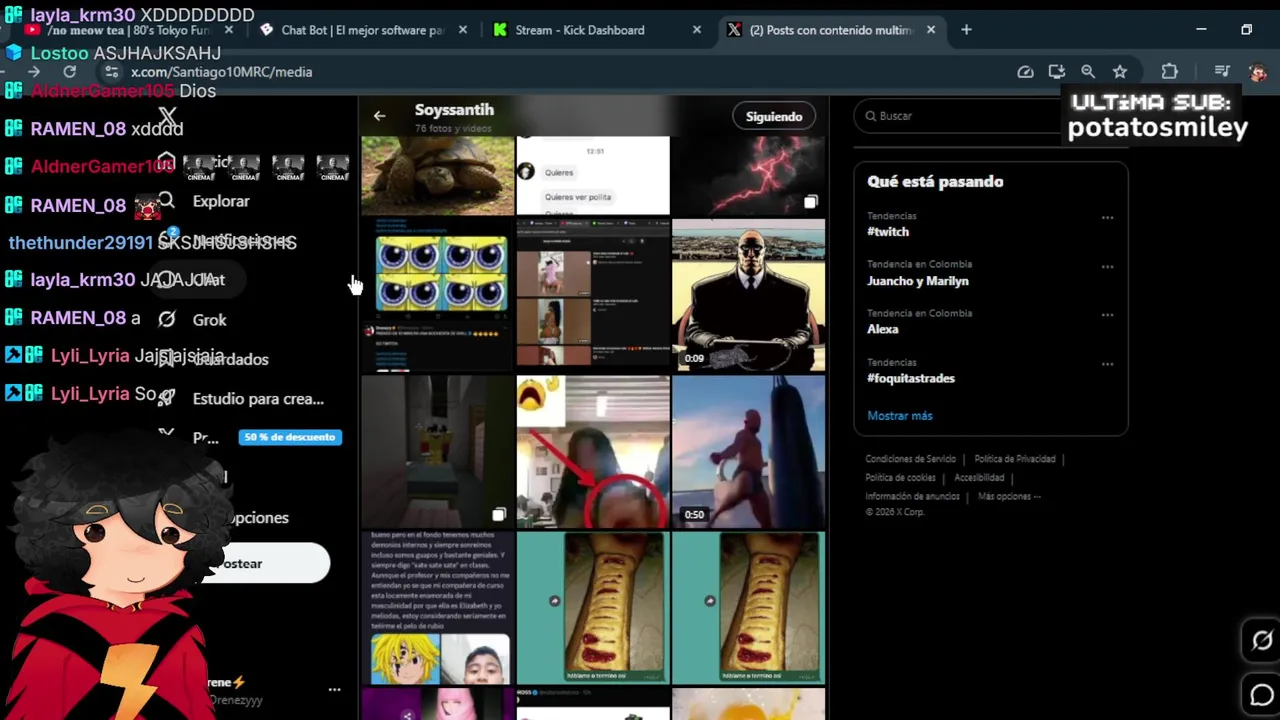
Task: Open the site information icon beside the URL
Action: (x=111, y=72)
